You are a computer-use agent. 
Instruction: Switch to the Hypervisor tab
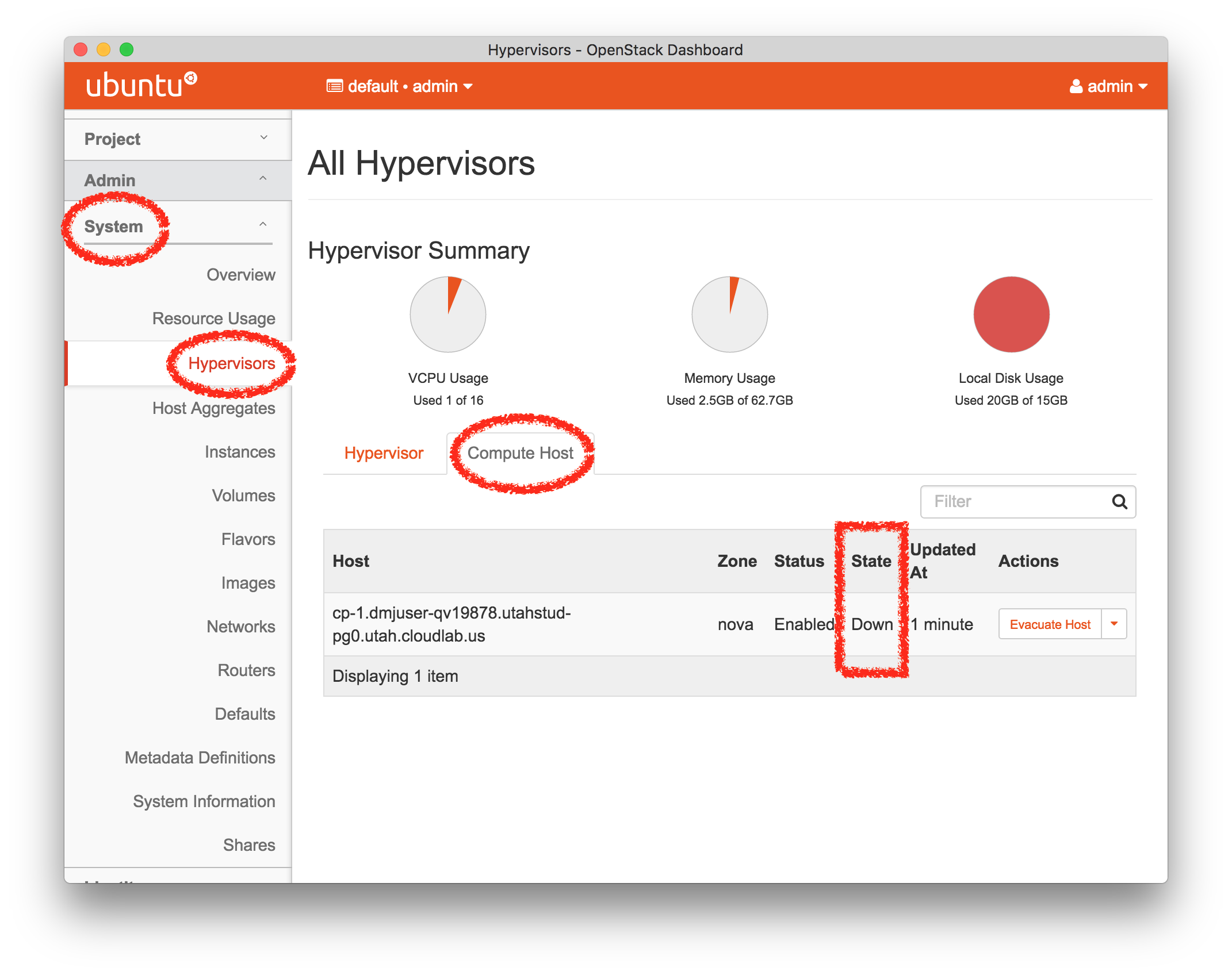[384, 453]
